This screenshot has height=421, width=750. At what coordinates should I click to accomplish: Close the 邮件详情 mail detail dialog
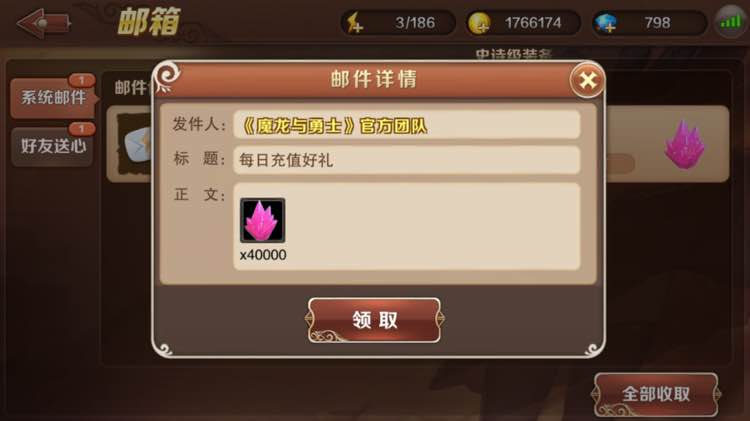tap(587, 81)
